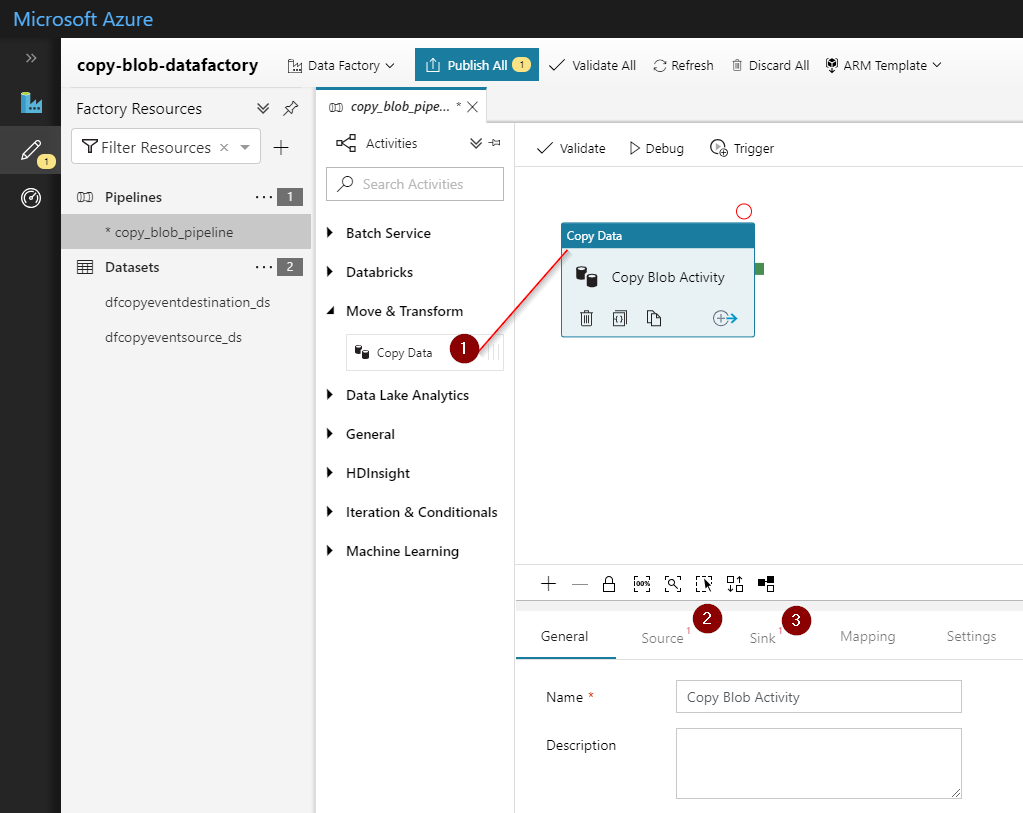Close the copy_blob_pipeline tab
The width and height of the screenshot is (1023, 813).
coord(473,107)
